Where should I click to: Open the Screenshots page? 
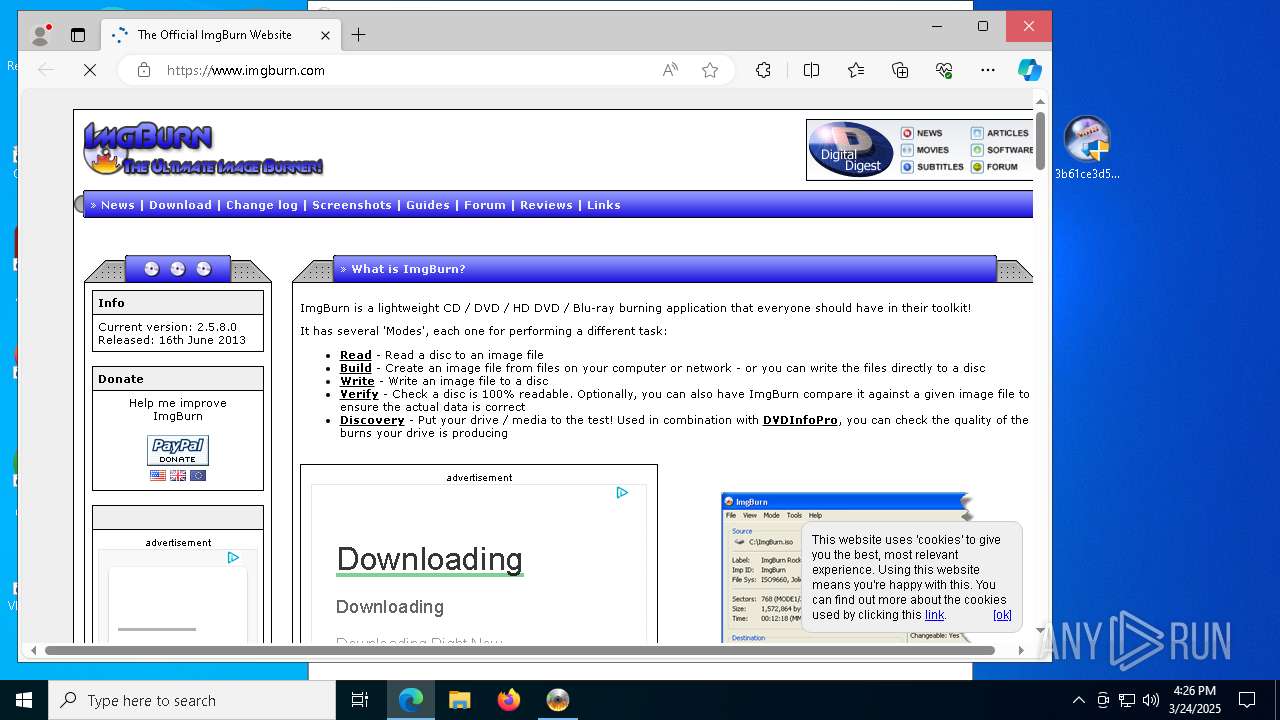tap(352, 205)
